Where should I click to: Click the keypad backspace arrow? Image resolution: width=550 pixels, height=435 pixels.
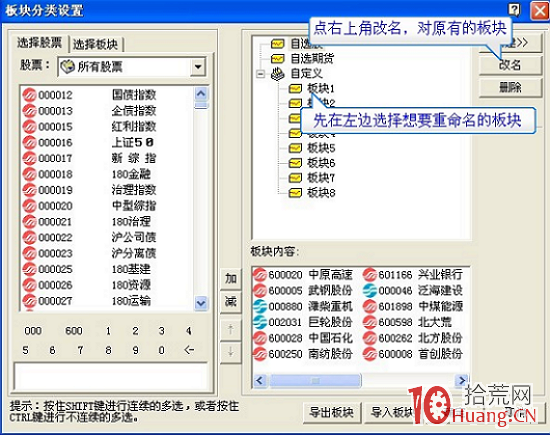[x=189, y=350]
